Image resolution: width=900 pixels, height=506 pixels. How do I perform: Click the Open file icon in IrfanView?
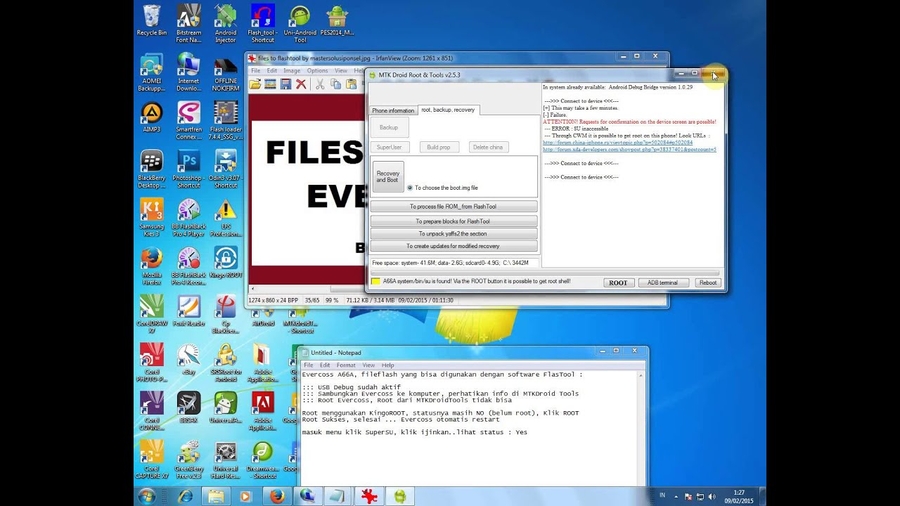255,85
